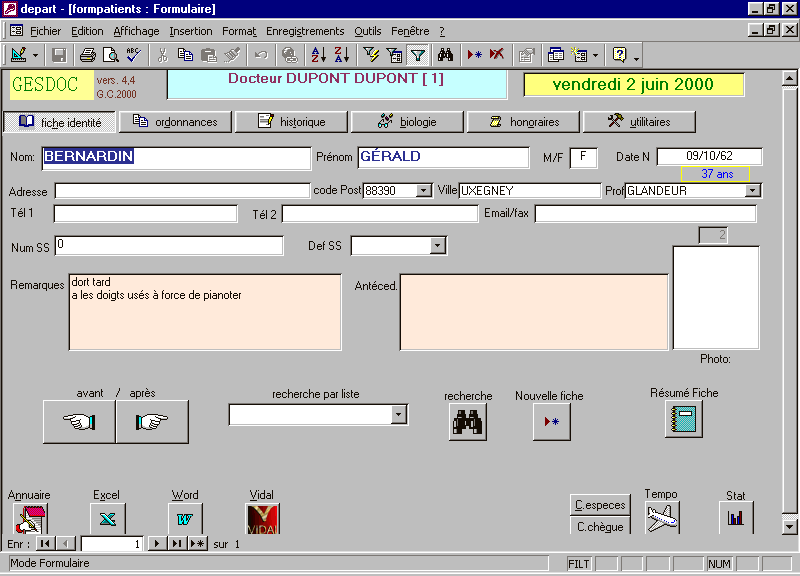Open Office help assistant icon
800x576 pixels.
coord(619,55)
